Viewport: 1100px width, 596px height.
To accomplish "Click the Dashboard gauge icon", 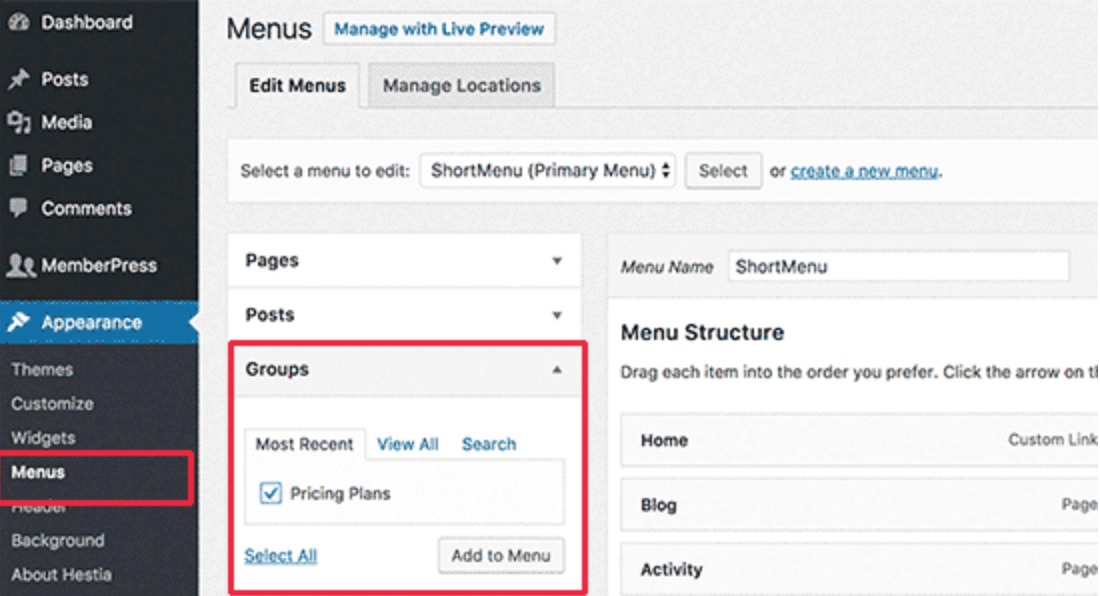I will [x=19, y=23].
